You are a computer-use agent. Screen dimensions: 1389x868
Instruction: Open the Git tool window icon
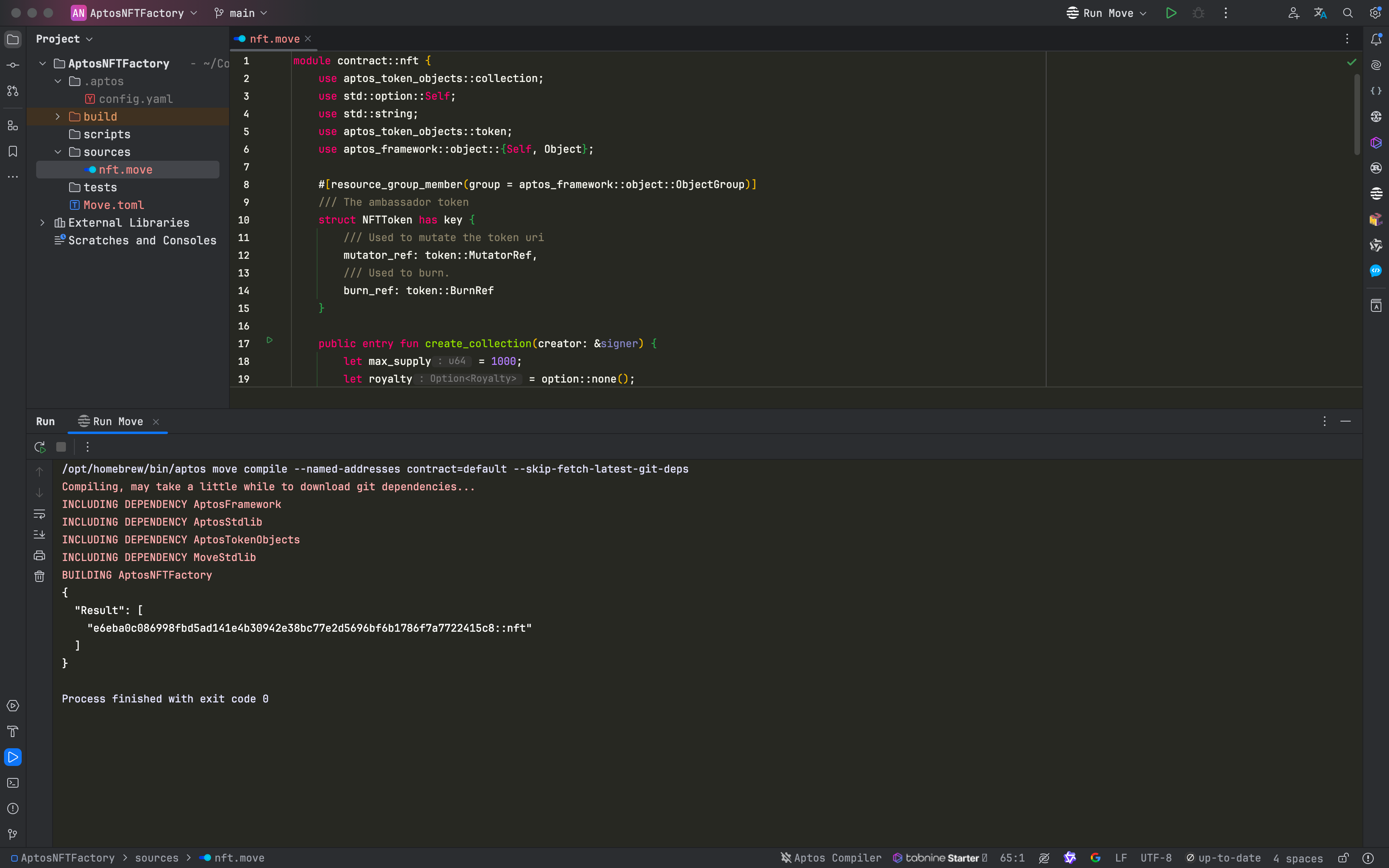coord(12,834)
